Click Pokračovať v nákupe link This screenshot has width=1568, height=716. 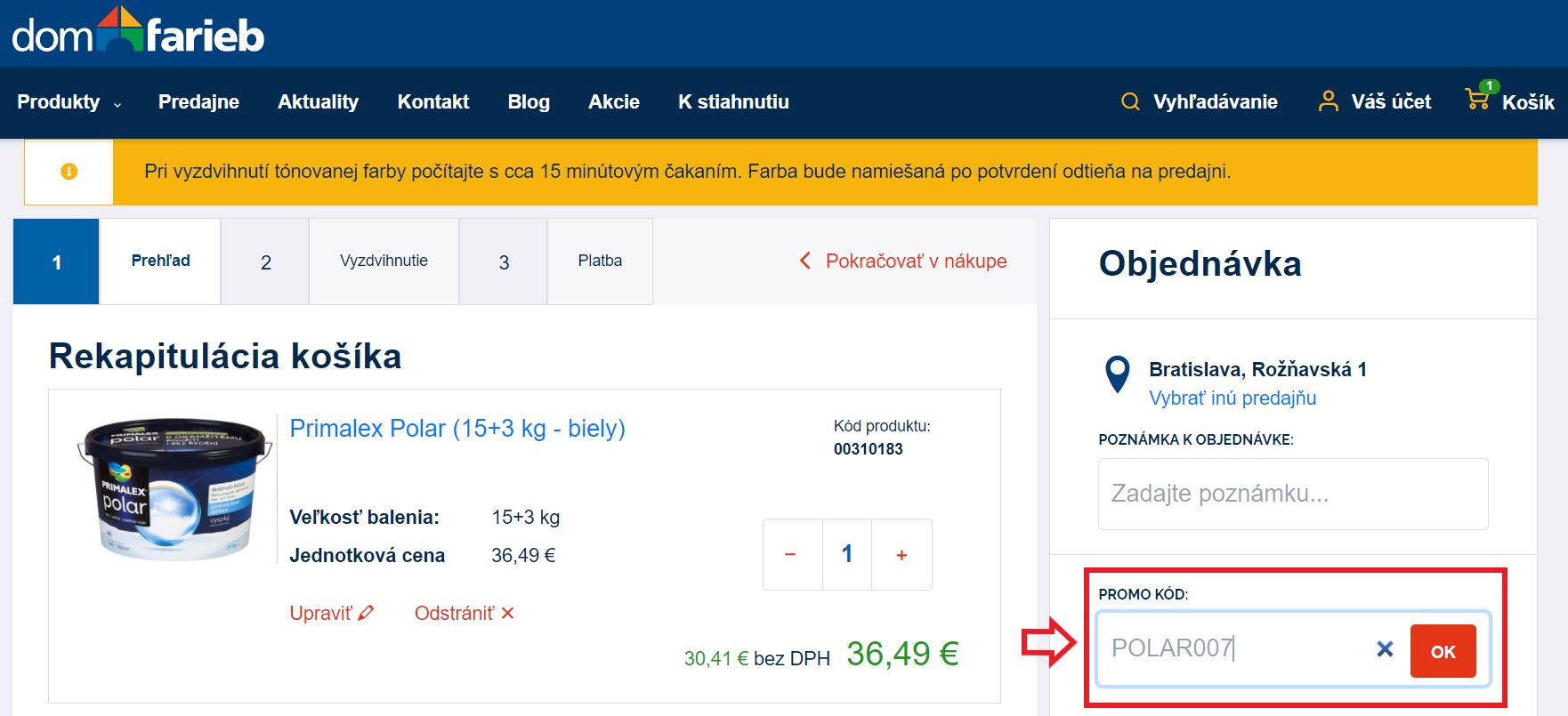click(916, 261)
